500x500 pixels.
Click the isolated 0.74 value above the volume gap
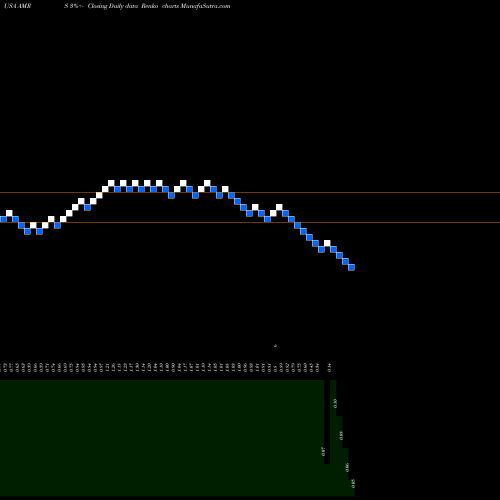click(x=329, y=368)
